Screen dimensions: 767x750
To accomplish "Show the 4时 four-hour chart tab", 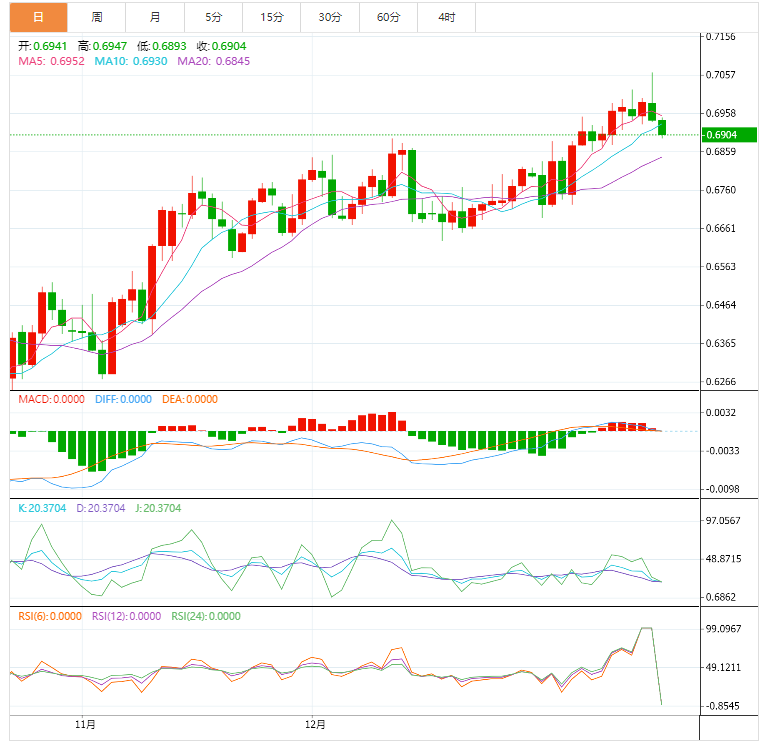I will click(x=446, y=17).
